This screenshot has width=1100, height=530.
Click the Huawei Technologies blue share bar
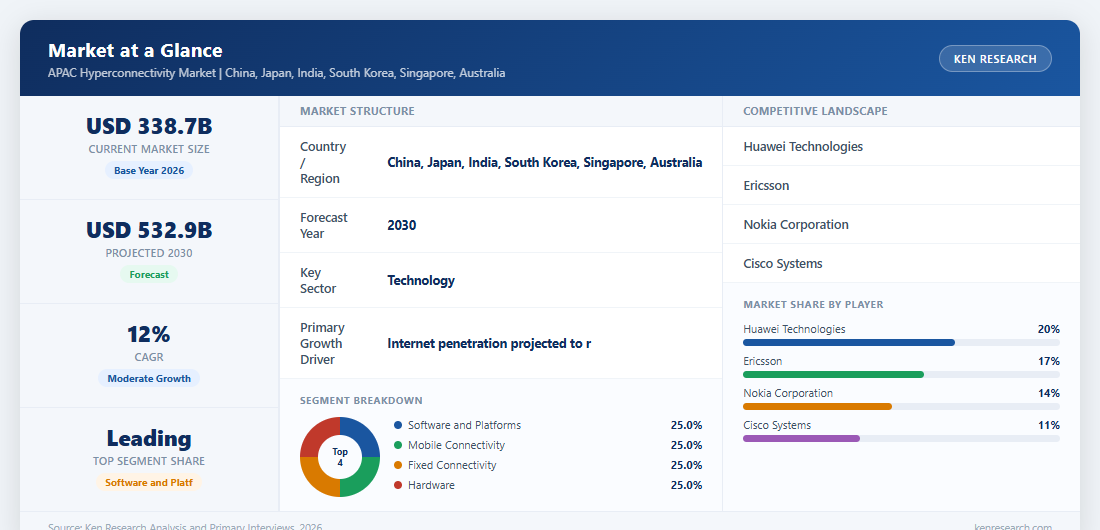click(x=849, y=343)
